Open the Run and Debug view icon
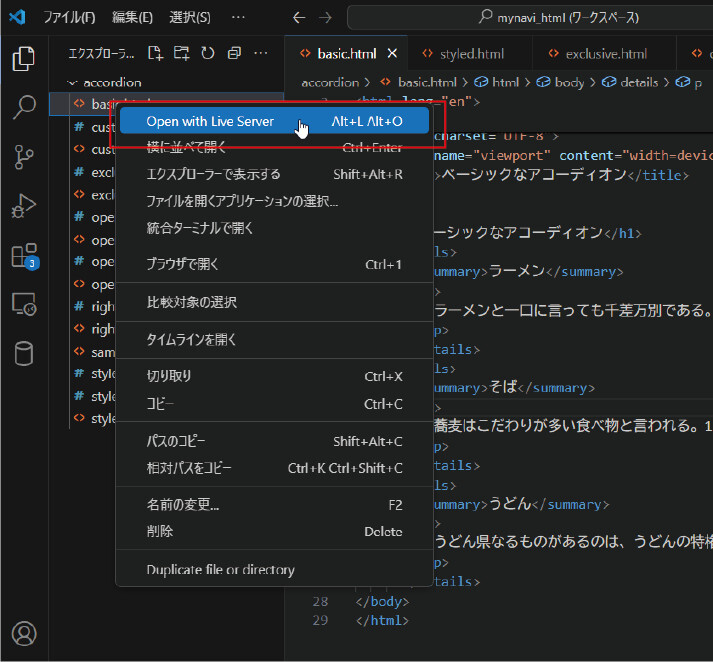This screenshot has height=662, width=713. pos(24,206)
